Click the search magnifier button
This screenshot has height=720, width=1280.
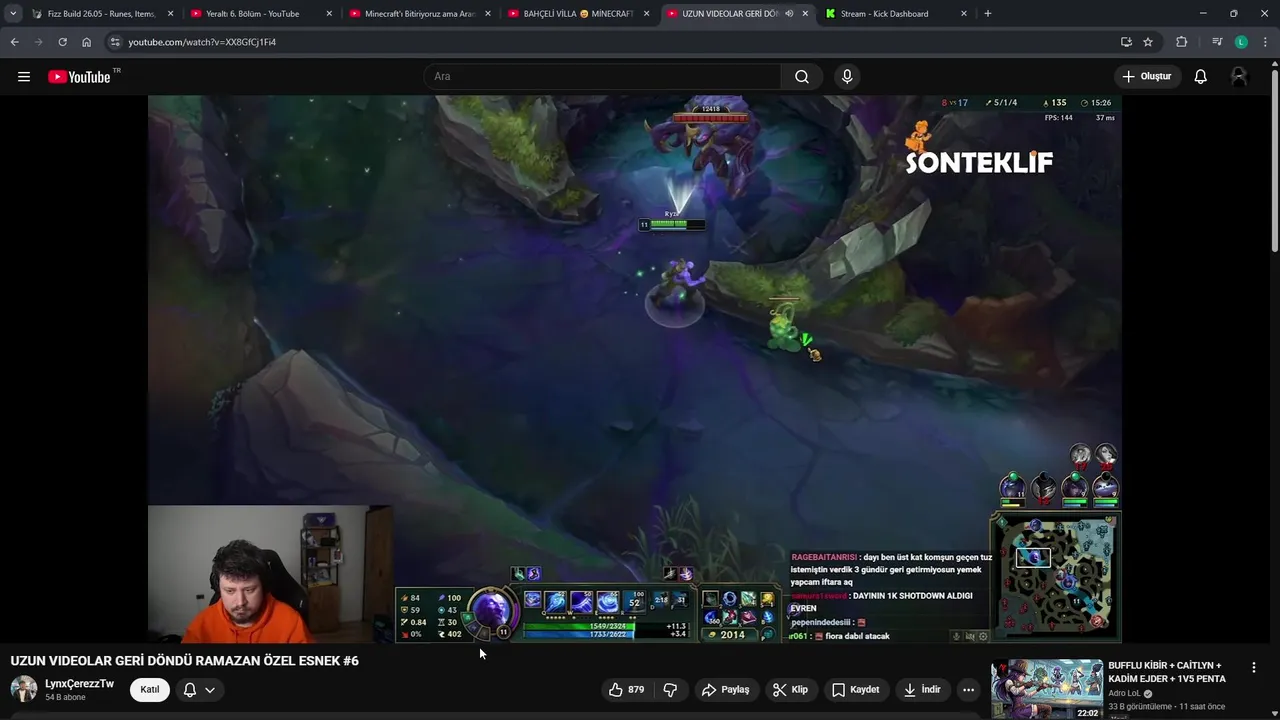point(802,77)
